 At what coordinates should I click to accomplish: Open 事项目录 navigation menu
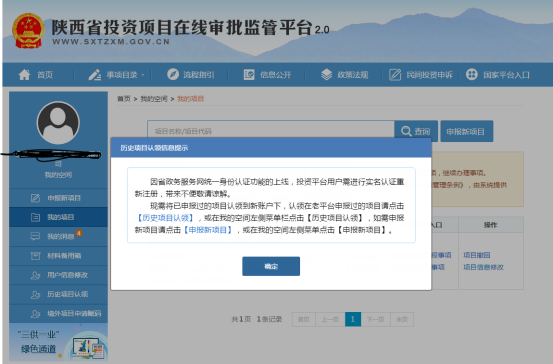(x=122, y=75)
